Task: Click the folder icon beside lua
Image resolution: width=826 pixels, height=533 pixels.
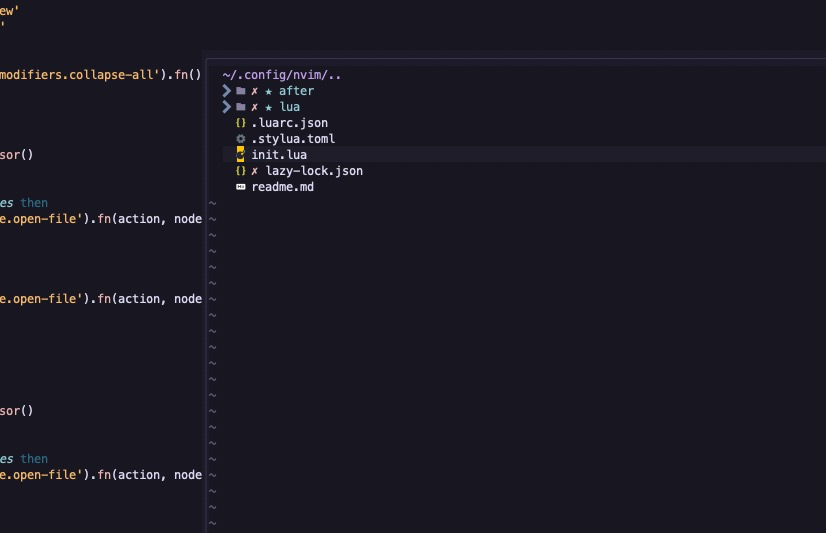Action: click(241, 107)
